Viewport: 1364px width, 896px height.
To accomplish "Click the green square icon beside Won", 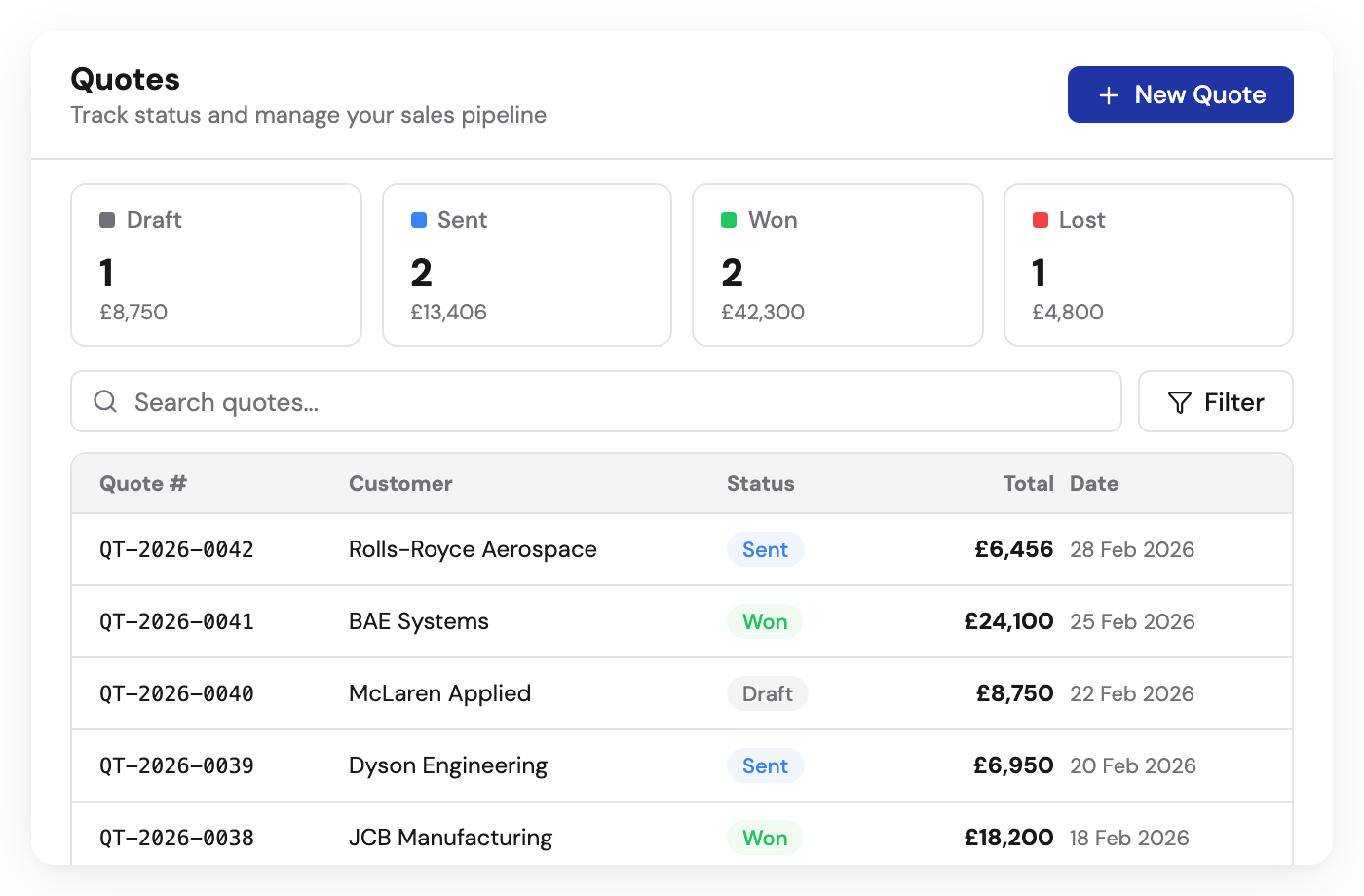I will tap(729, 220).
